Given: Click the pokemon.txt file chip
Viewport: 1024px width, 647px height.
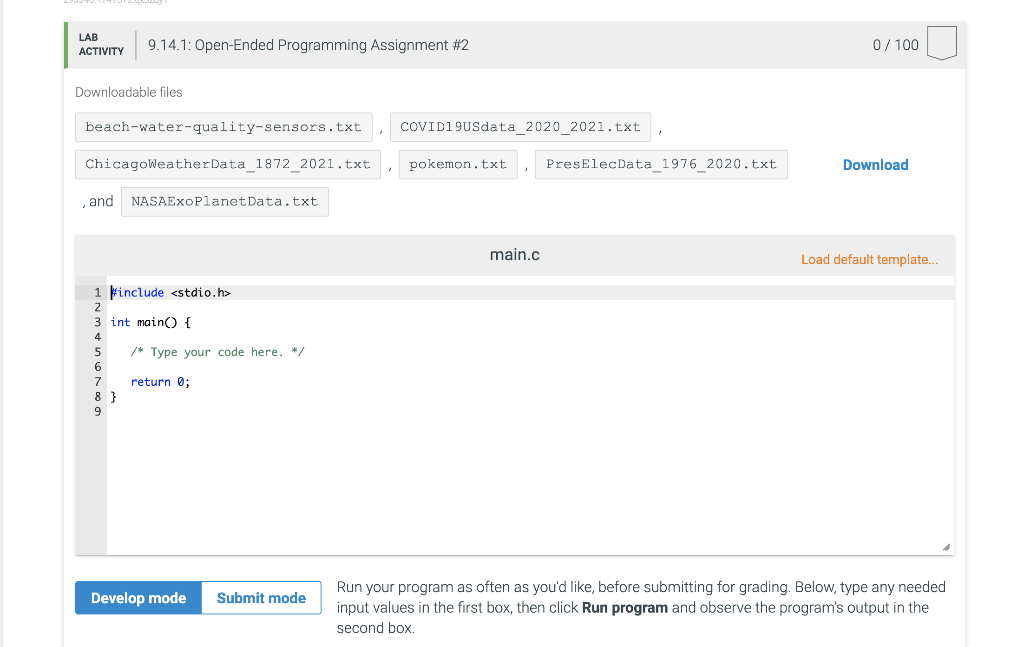Looking at the screenshot, I should coord(458,163).
